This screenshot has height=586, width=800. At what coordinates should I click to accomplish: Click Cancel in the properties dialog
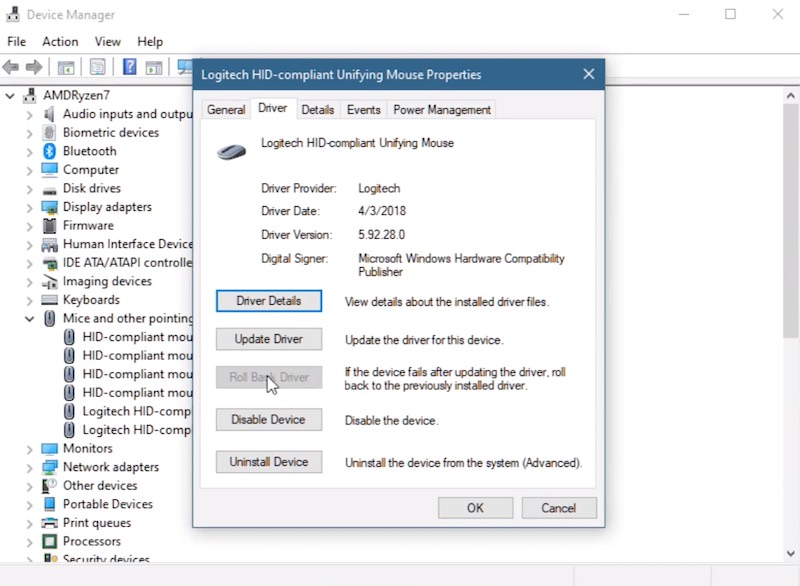click(x=559, y=508)
